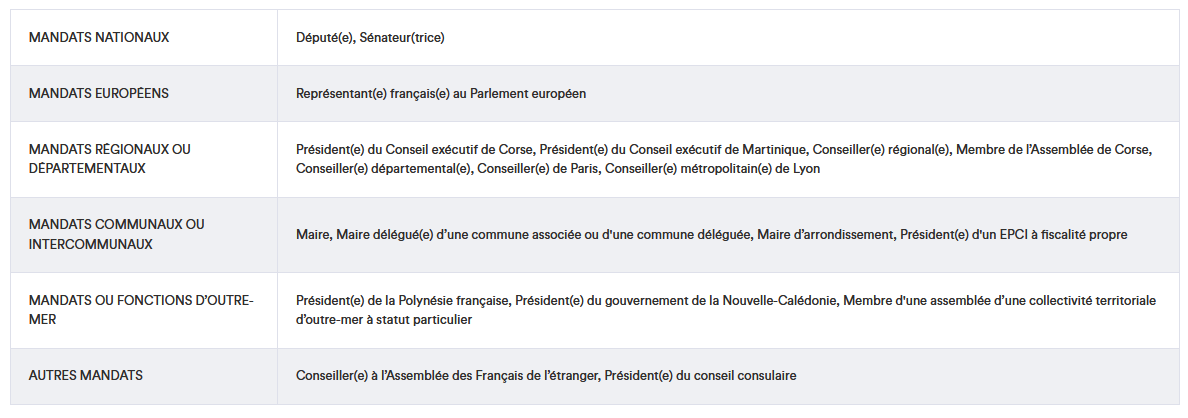1188x418 pixels.
Task: Click Représentant(e) français(e) au Parlement européen text
Action: 441,94
